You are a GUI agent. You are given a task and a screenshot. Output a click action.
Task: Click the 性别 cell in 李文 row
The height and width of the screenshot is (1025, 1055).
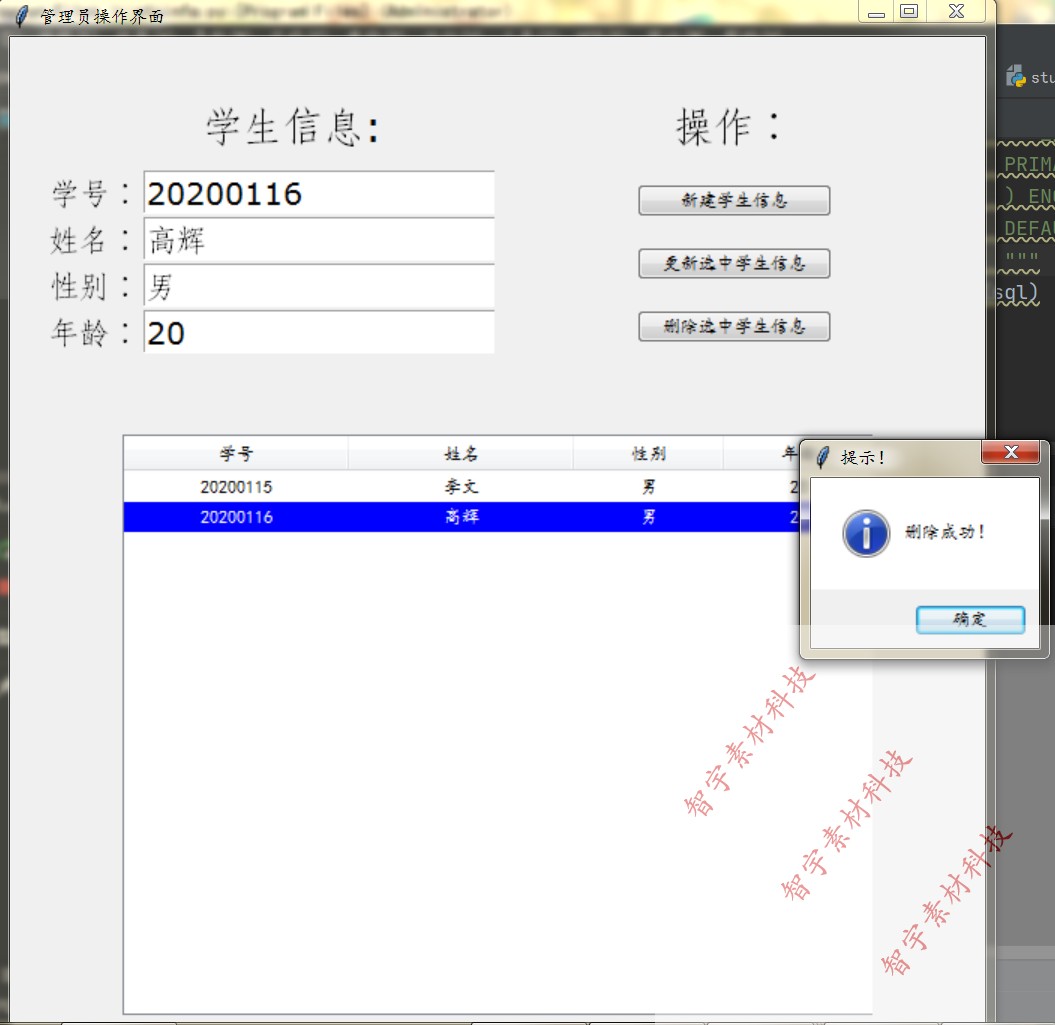tap(649, 487)
